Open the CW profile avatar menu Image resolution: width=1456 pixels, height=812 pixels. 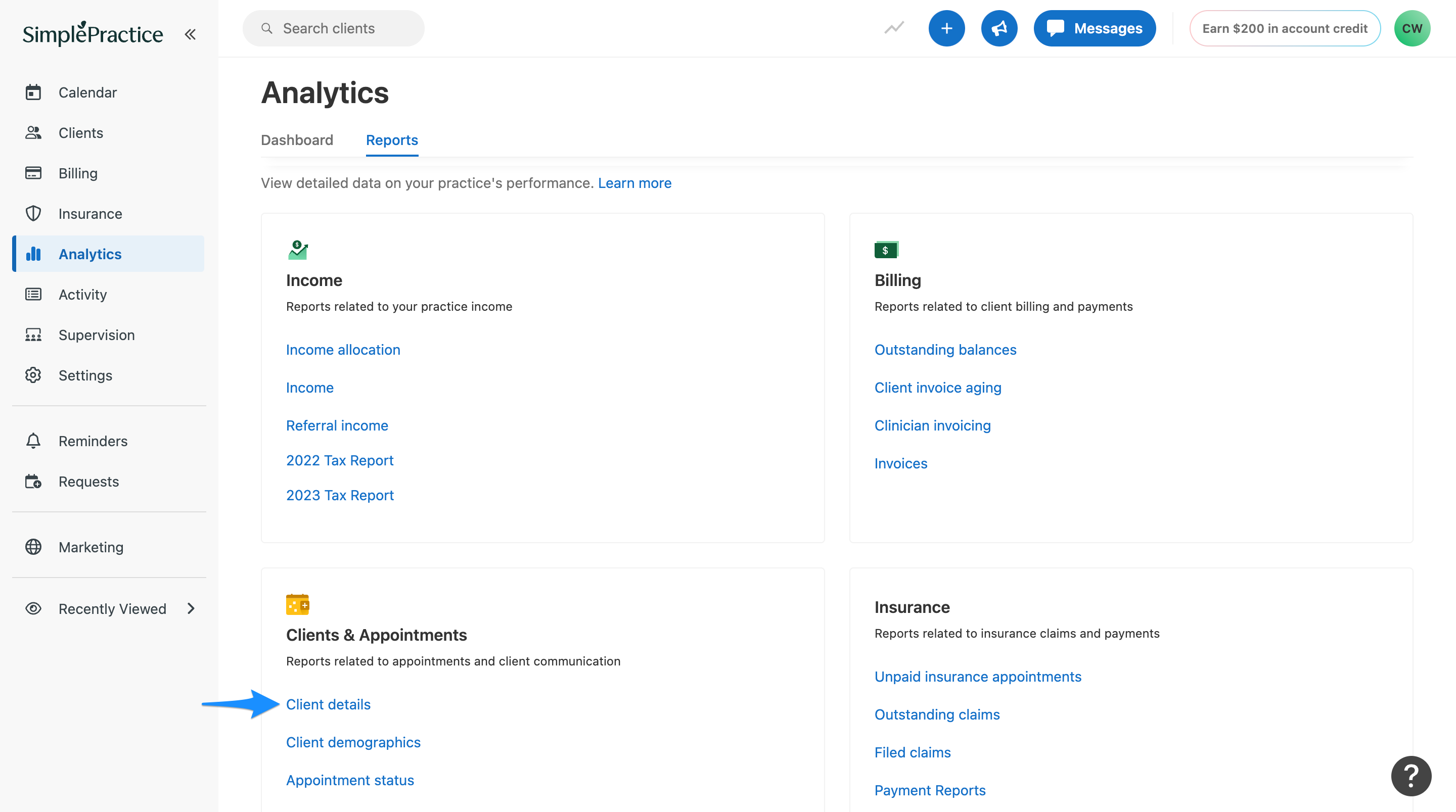click(x=1412, y=28)
